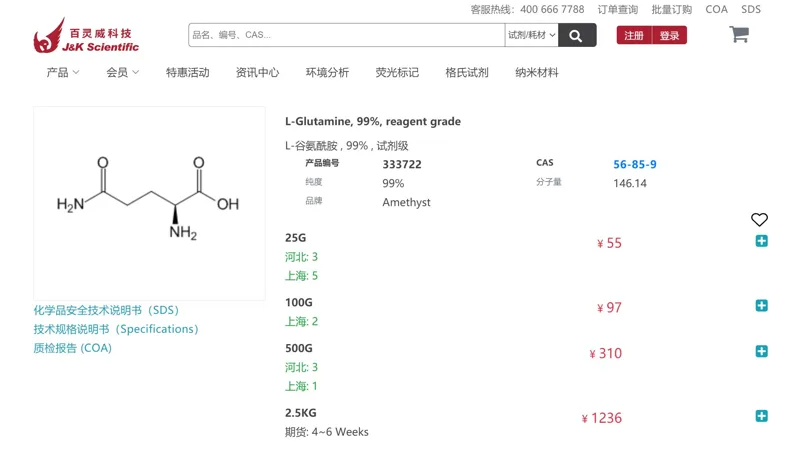Click hotline number 400 666 7788

click(x=552, y=10)
